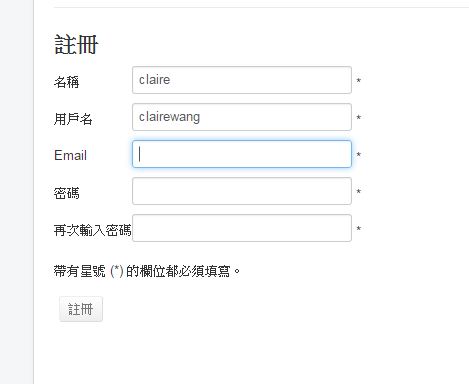
Task: Click the 用戶名 field label
Action: pyautogui.click(x=73, y=119)
